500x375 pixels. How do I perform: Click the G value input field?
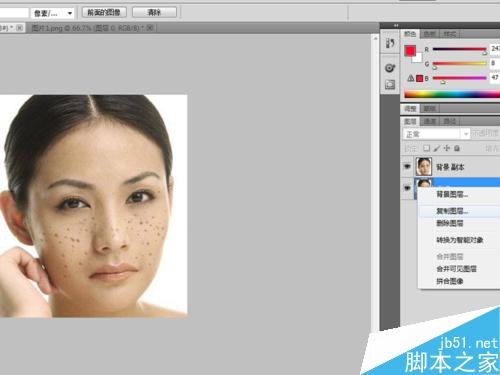click(495, 63)
